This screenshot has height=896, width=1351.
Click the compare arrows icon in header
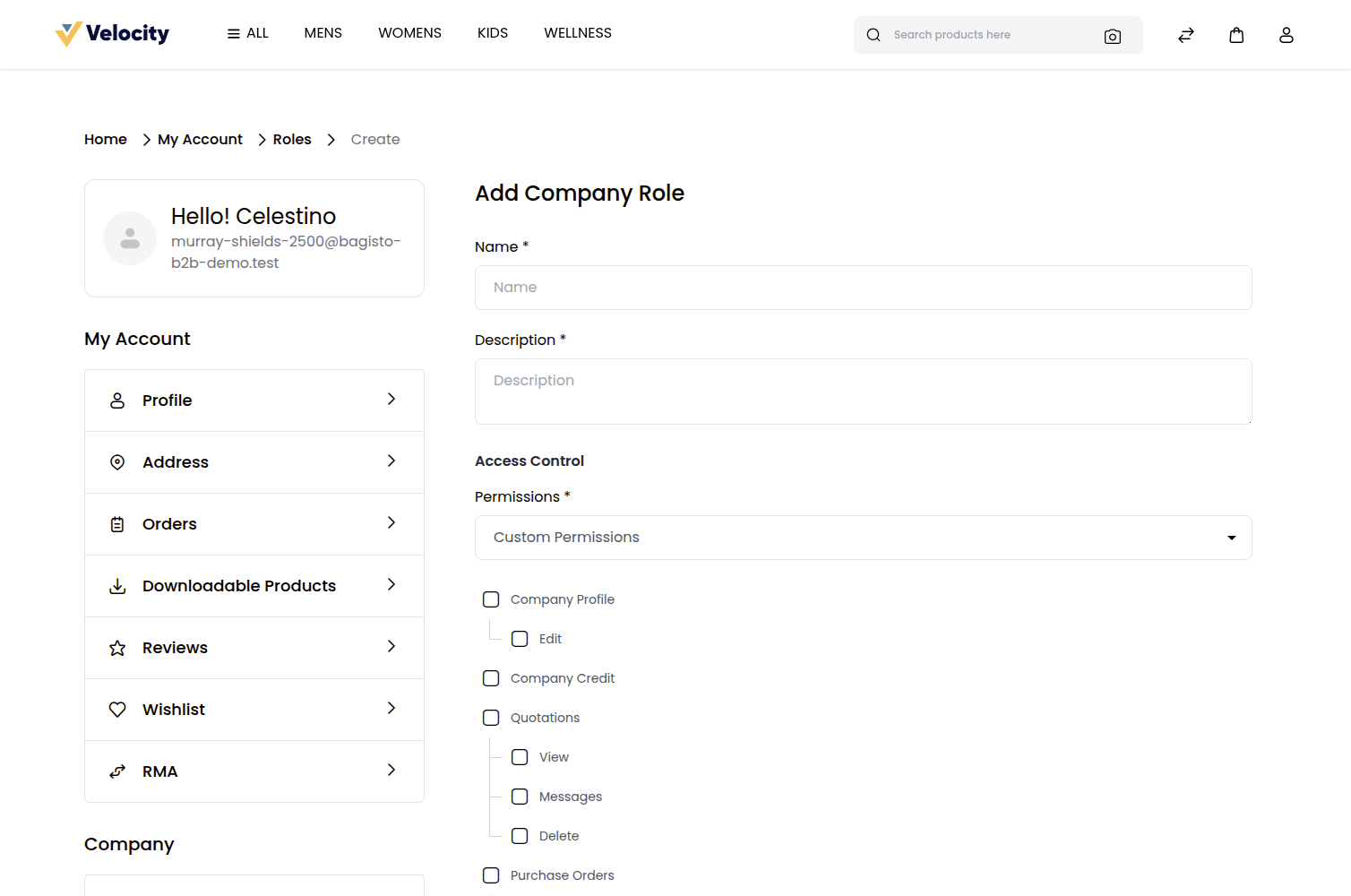[x=1186, y=35]
